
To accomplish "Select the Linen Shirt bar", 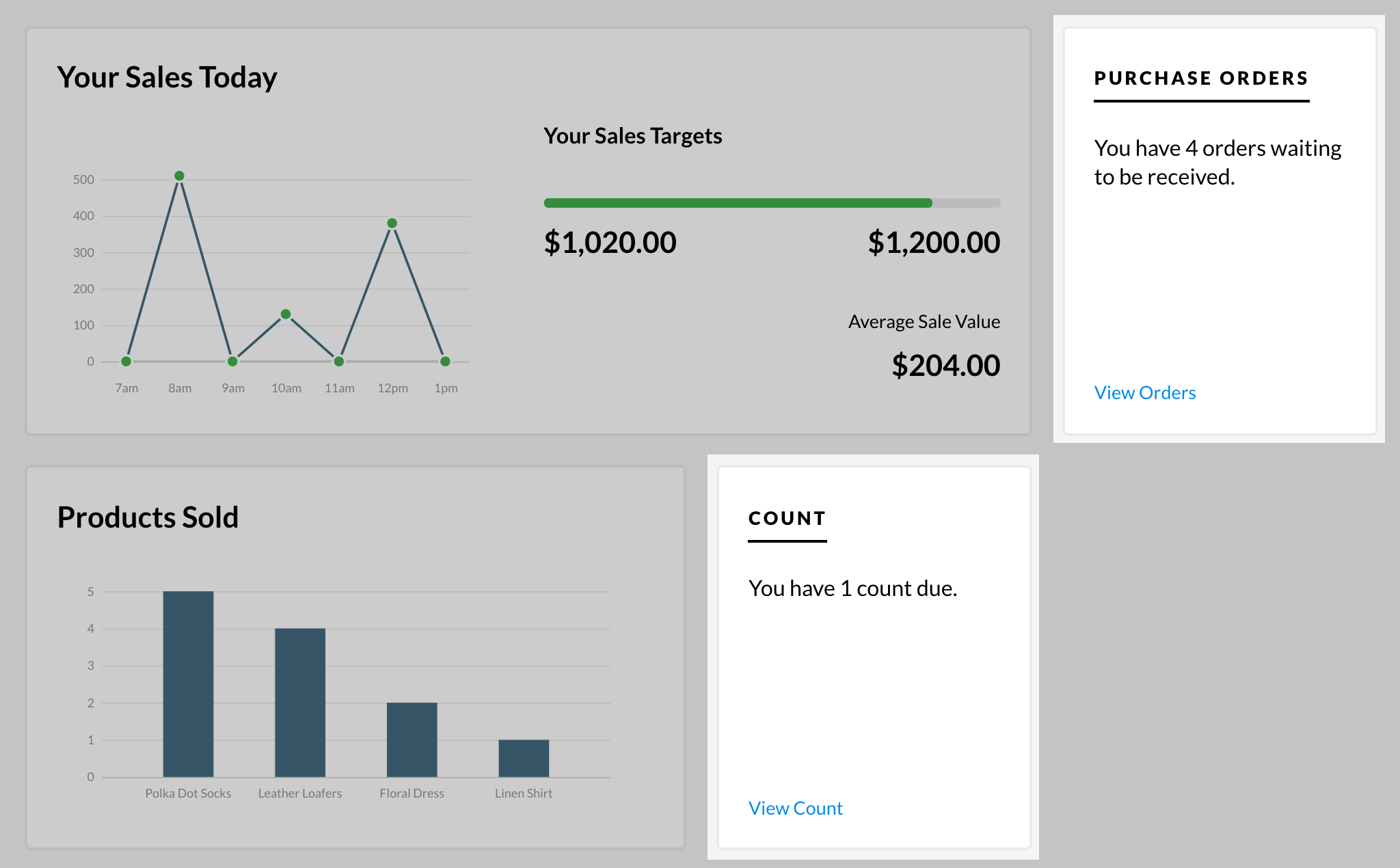I will (524, 758).
